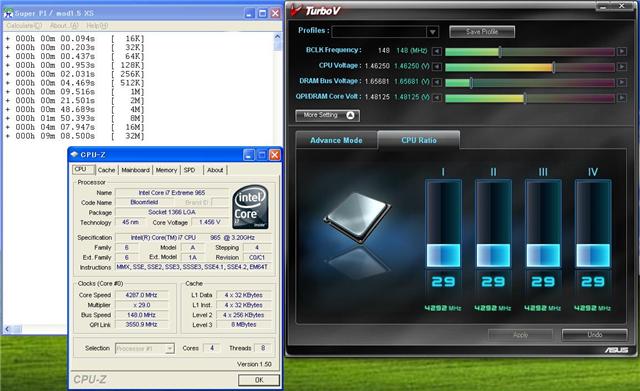Click the Super PI title bar icon
This screenshot has width=640, height=391.
9,13
